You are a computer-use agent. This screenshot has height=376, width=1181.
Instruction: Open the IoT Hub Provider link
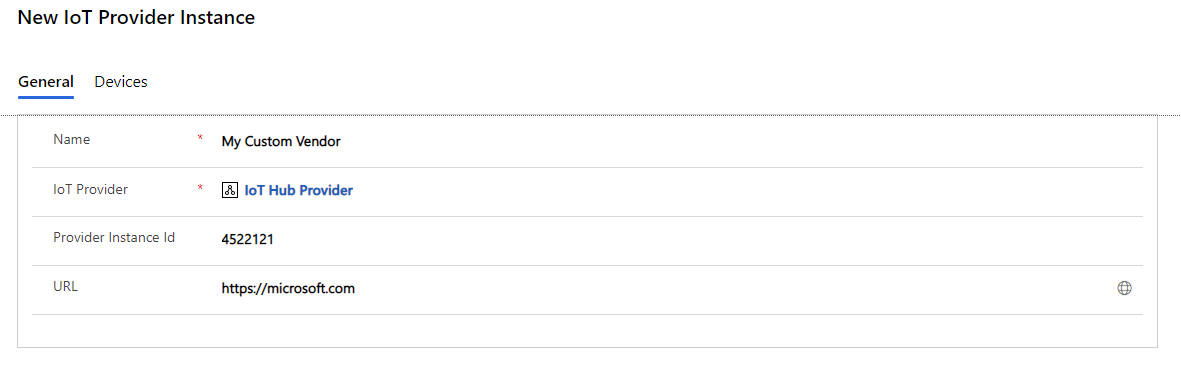click(298, 191)
